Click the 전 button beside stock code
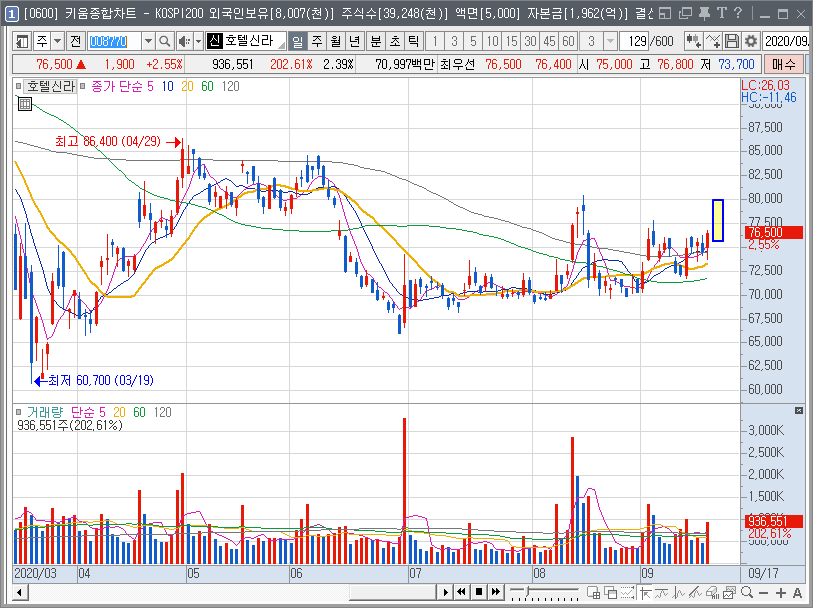Screen dimensions: 813x608 point(75,40)
